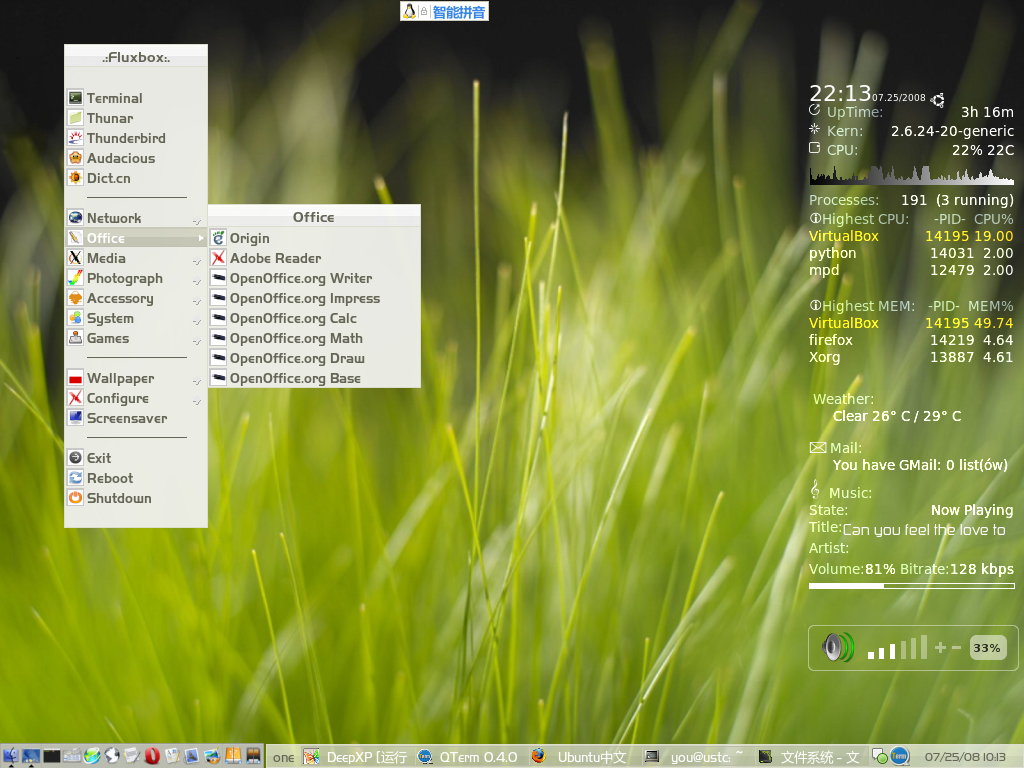The image size is (1024, 768).
Task: Decrease volume with the minus button
Action: [x=956, y=647]
